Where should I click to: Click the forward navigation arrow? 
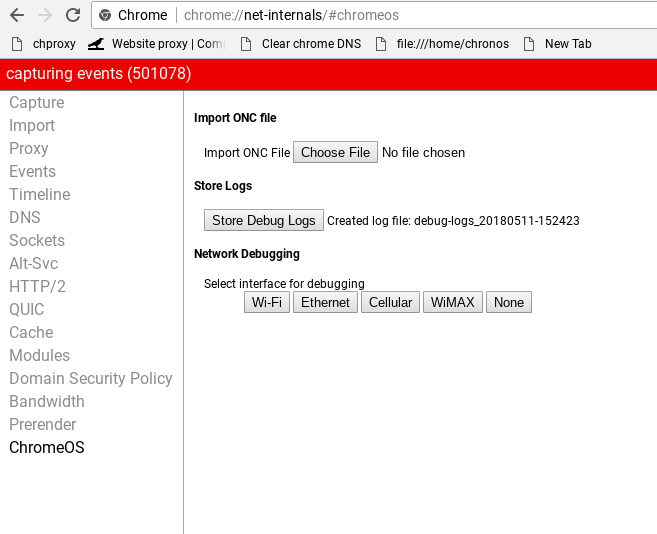[x=45, y=15]
